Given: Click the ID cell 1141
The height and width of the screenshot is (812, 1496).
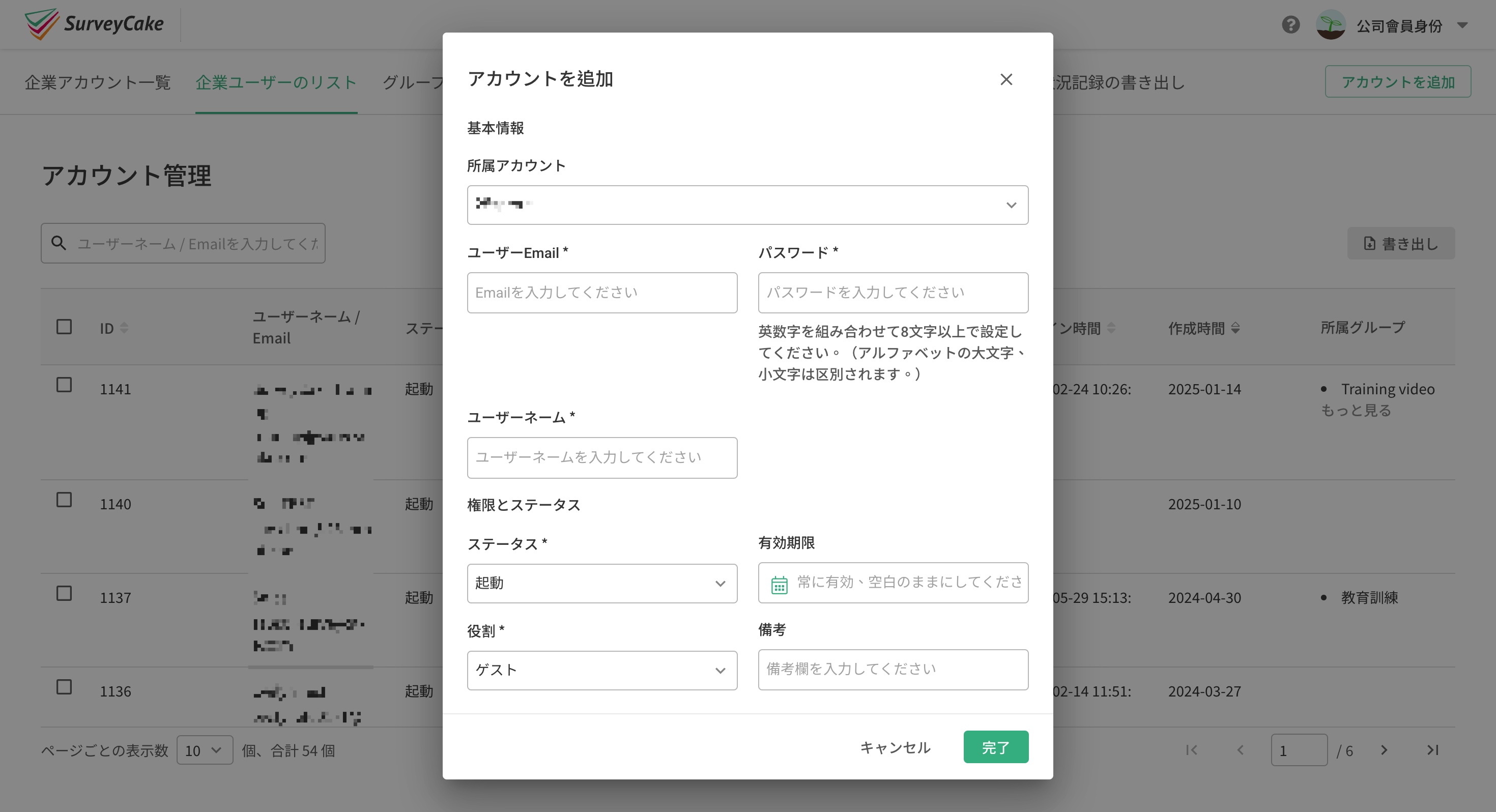Looking at the screenshot, I should 115,389.
